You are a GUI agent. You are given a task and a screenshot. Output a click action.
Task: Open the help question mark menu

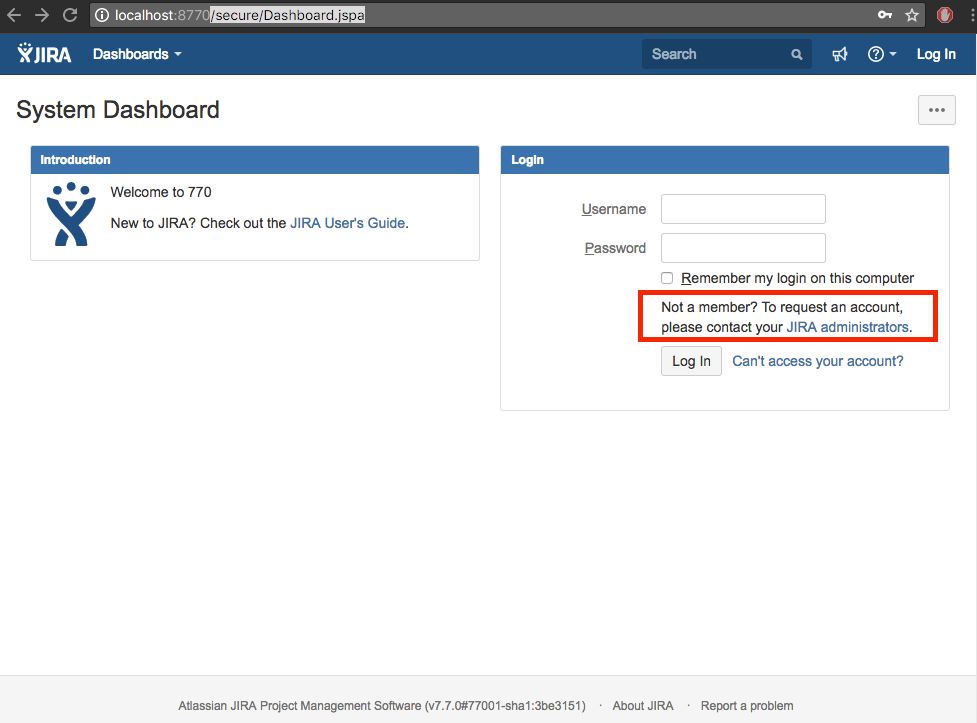pos(882,54)
